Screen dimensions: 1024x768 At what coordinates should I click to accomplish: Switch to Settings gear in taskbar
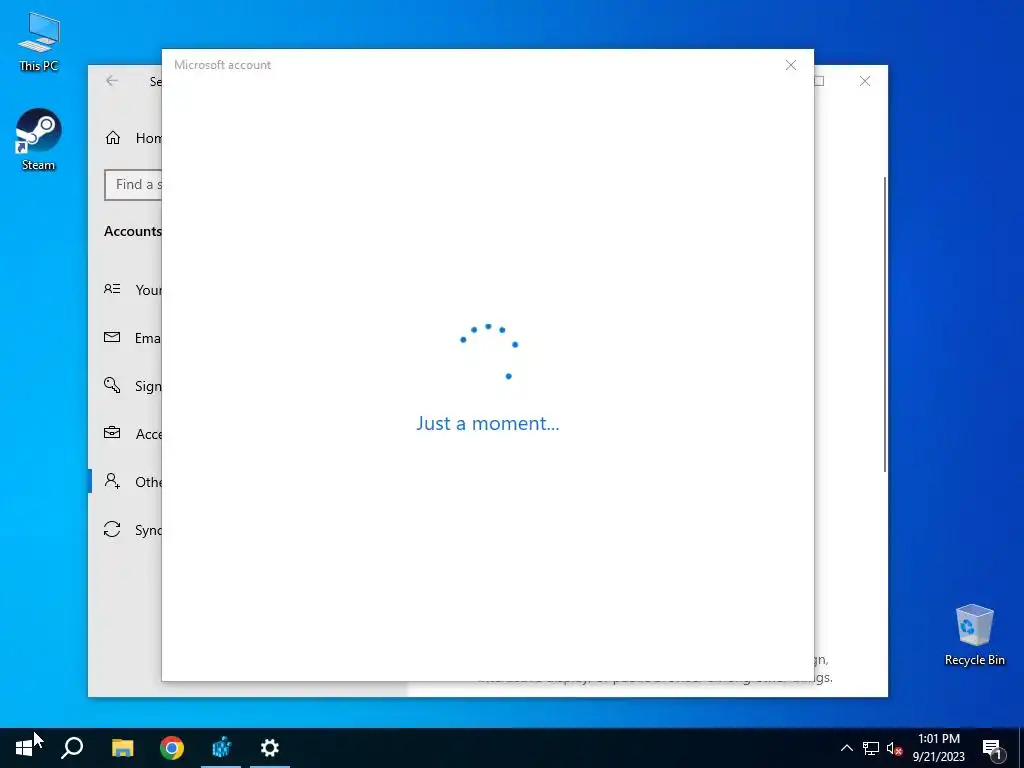pos(270,748)
